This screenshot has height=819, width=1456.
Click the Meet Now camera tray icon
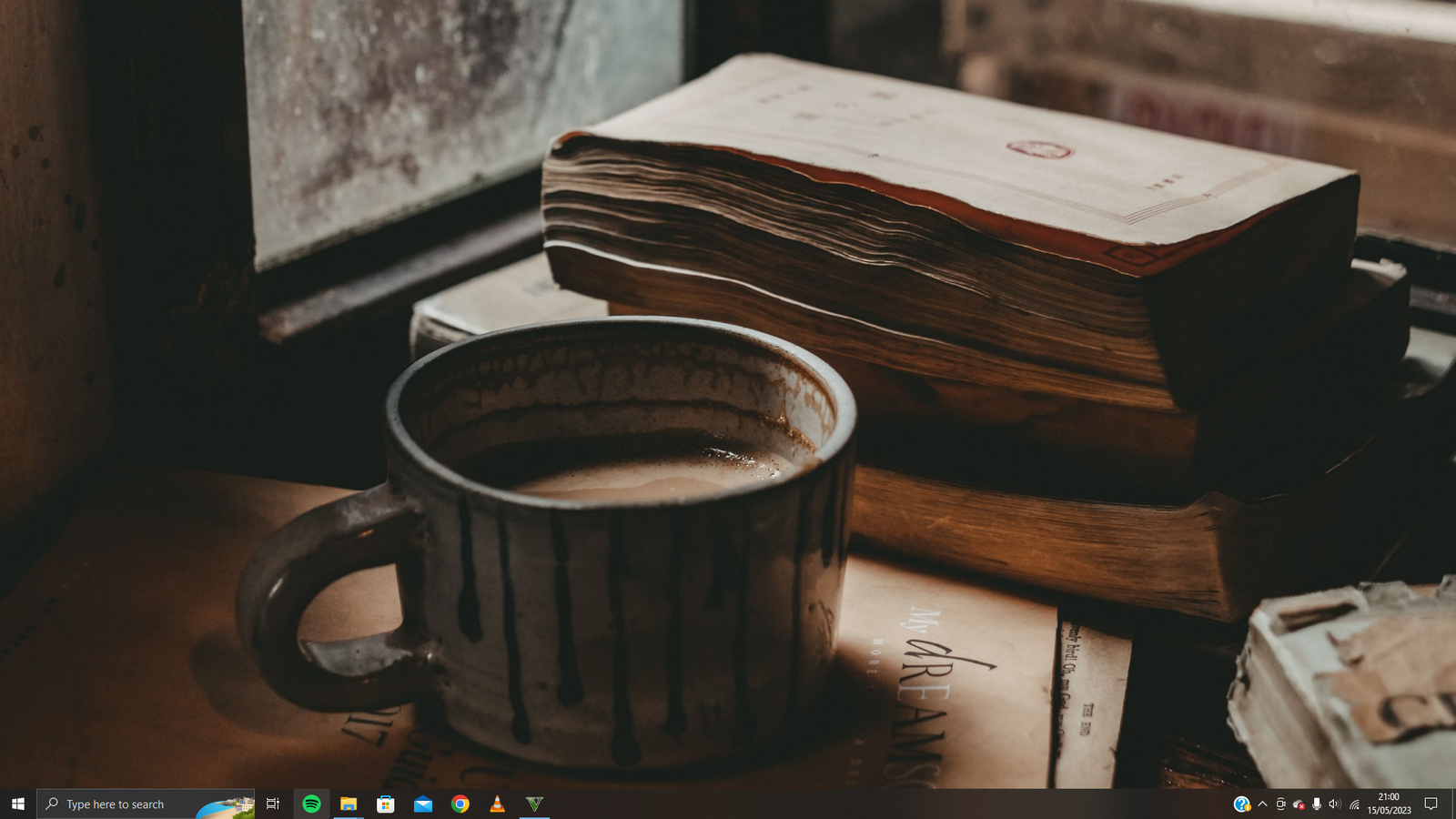point(1280,804)
